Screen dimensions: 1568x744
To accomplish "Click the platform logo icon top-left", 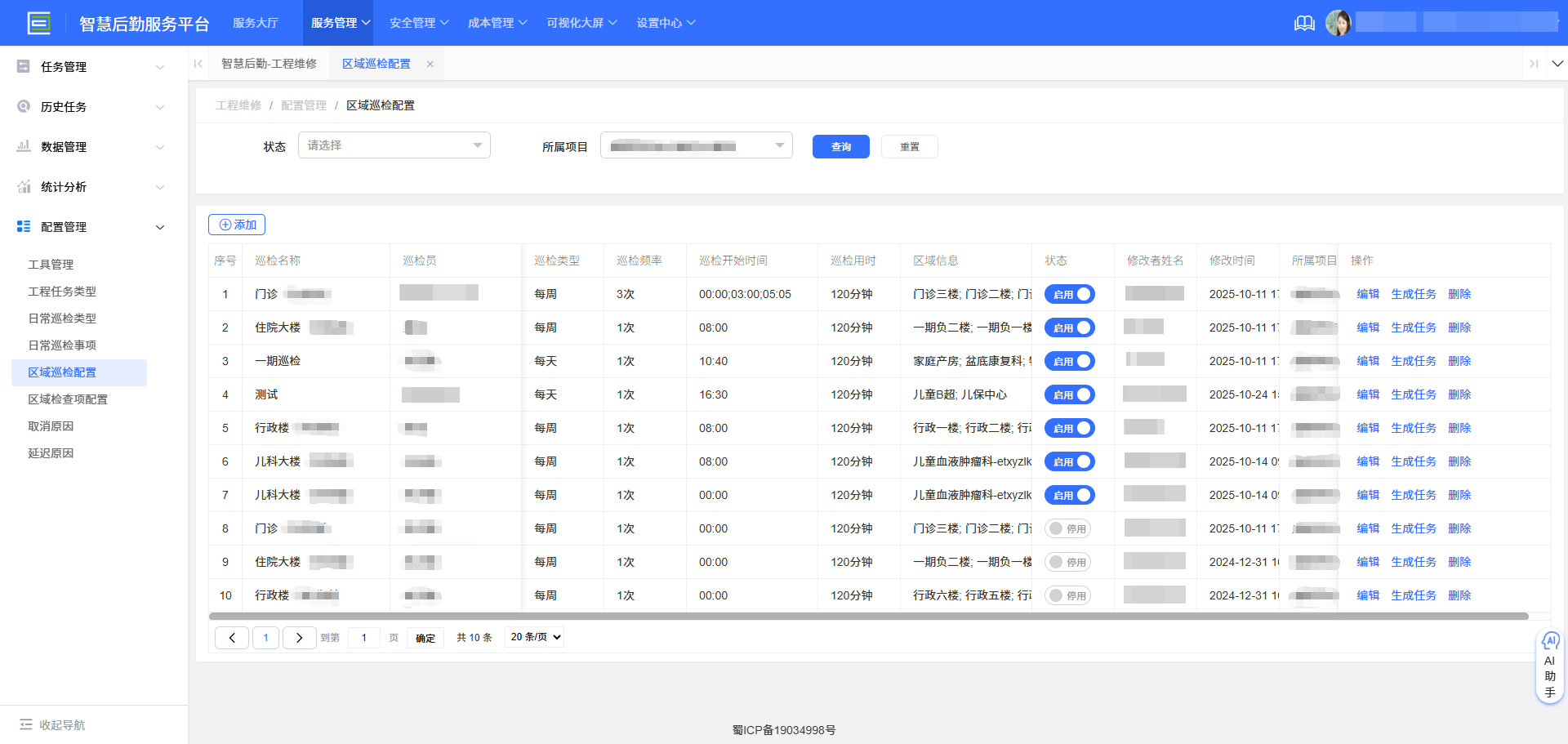I will pyautogui.click(x=39, y=23).
